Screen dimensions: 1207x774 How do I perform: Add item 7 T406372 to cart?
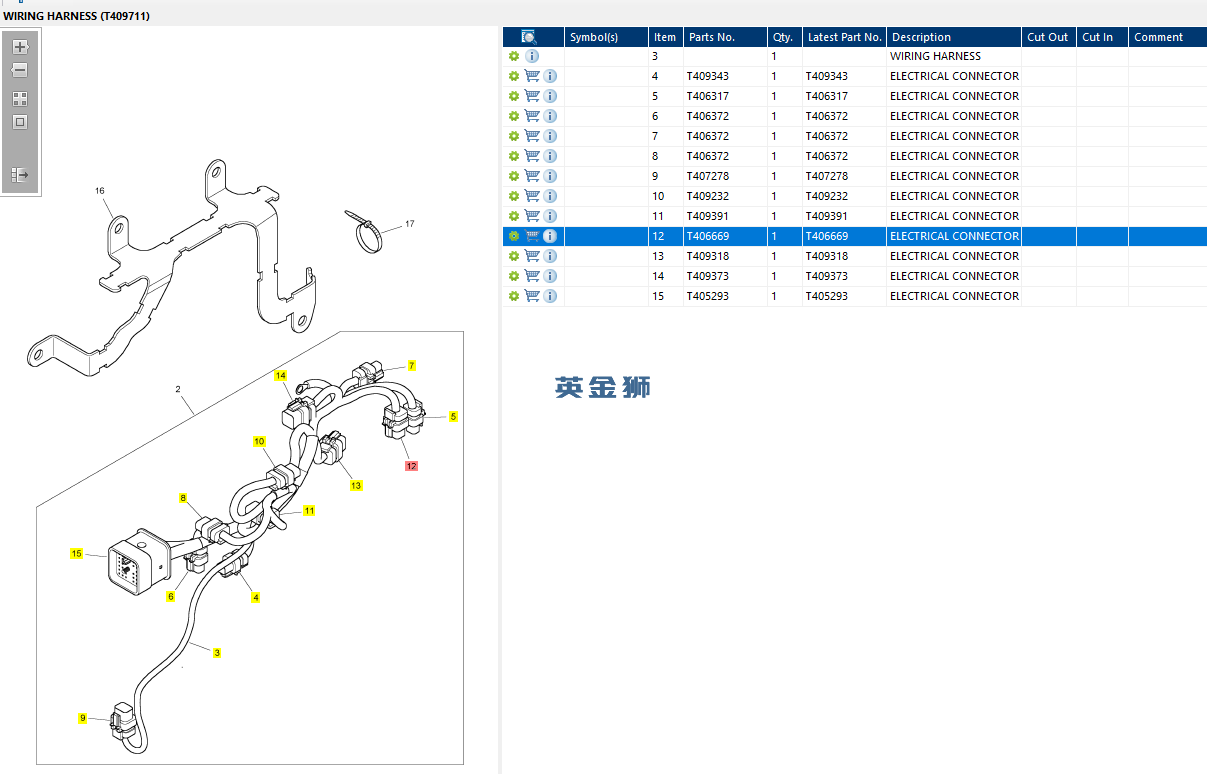[532, 136]
